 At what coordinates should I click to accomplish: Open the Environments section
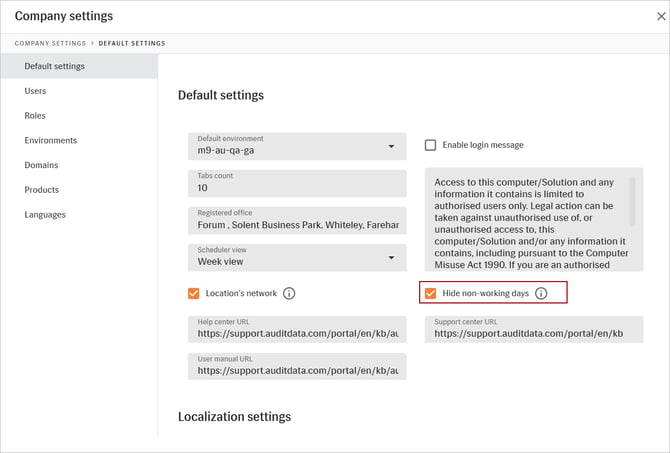pos(50,141)
